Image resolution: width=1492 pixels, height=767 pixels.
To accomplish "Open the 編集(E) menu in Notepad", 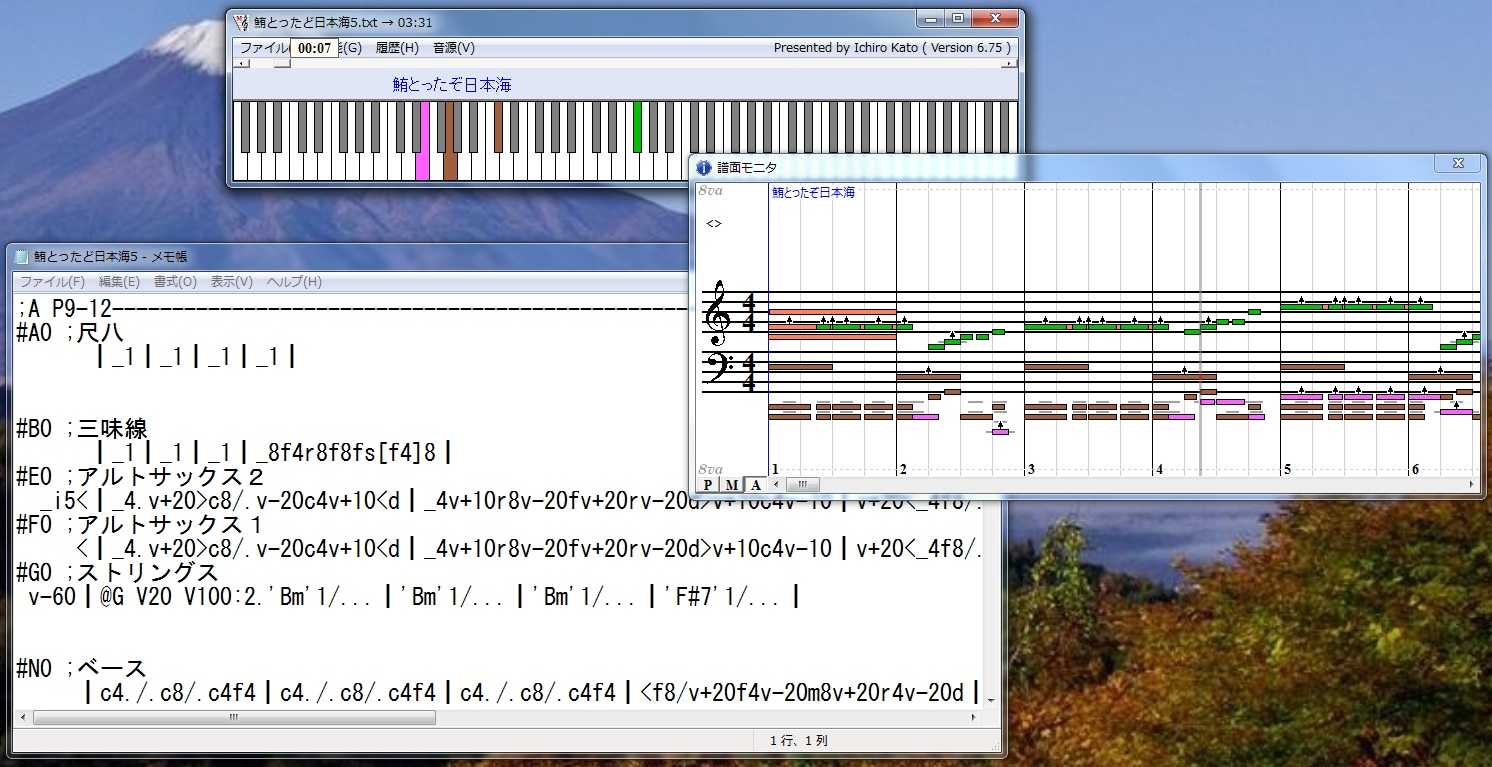I will [119, 282].
